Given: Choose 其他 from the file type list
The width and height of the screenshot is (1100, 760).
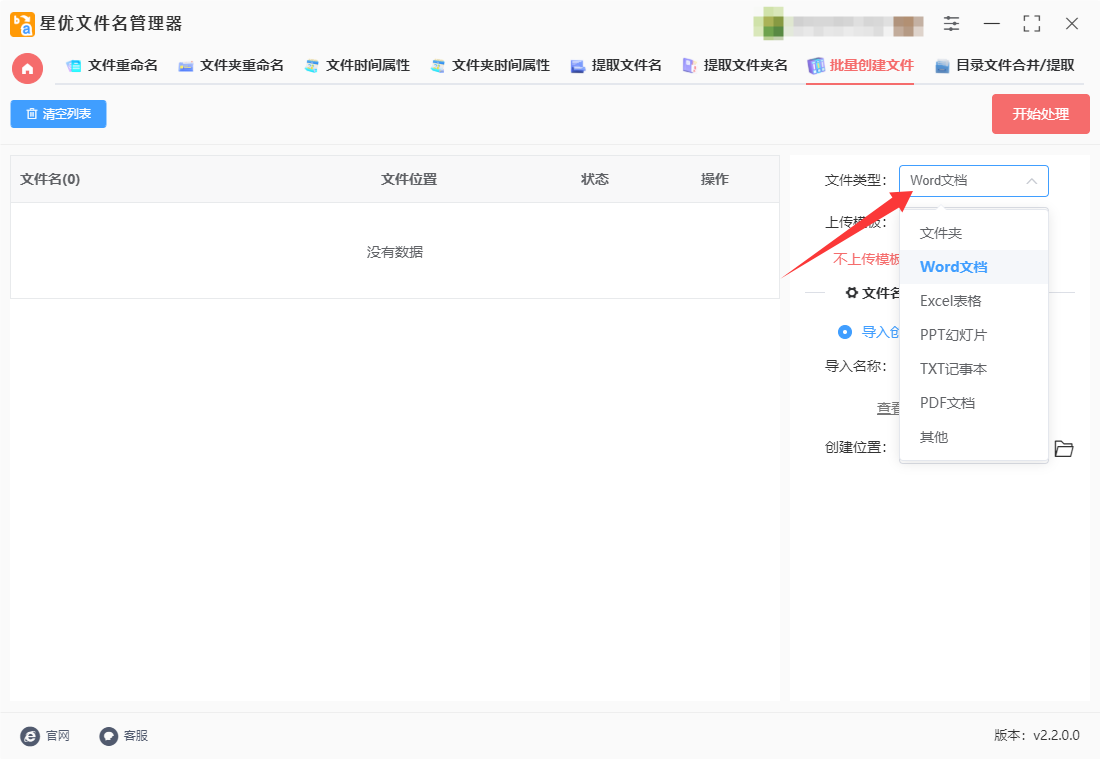Looking at the screenshot, I should click(974, 437).
